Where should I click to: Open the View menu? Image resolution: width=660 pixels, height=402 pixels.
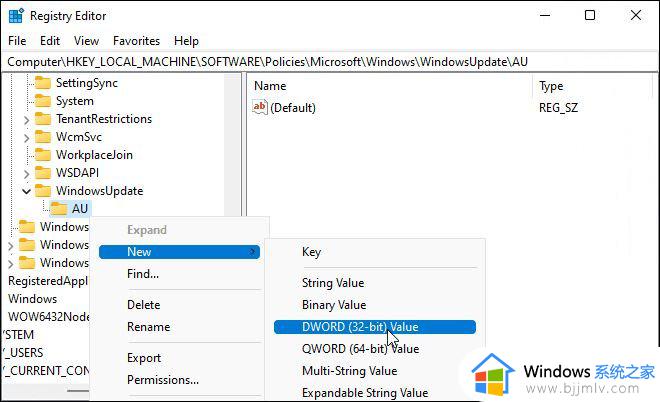[86, 41]
